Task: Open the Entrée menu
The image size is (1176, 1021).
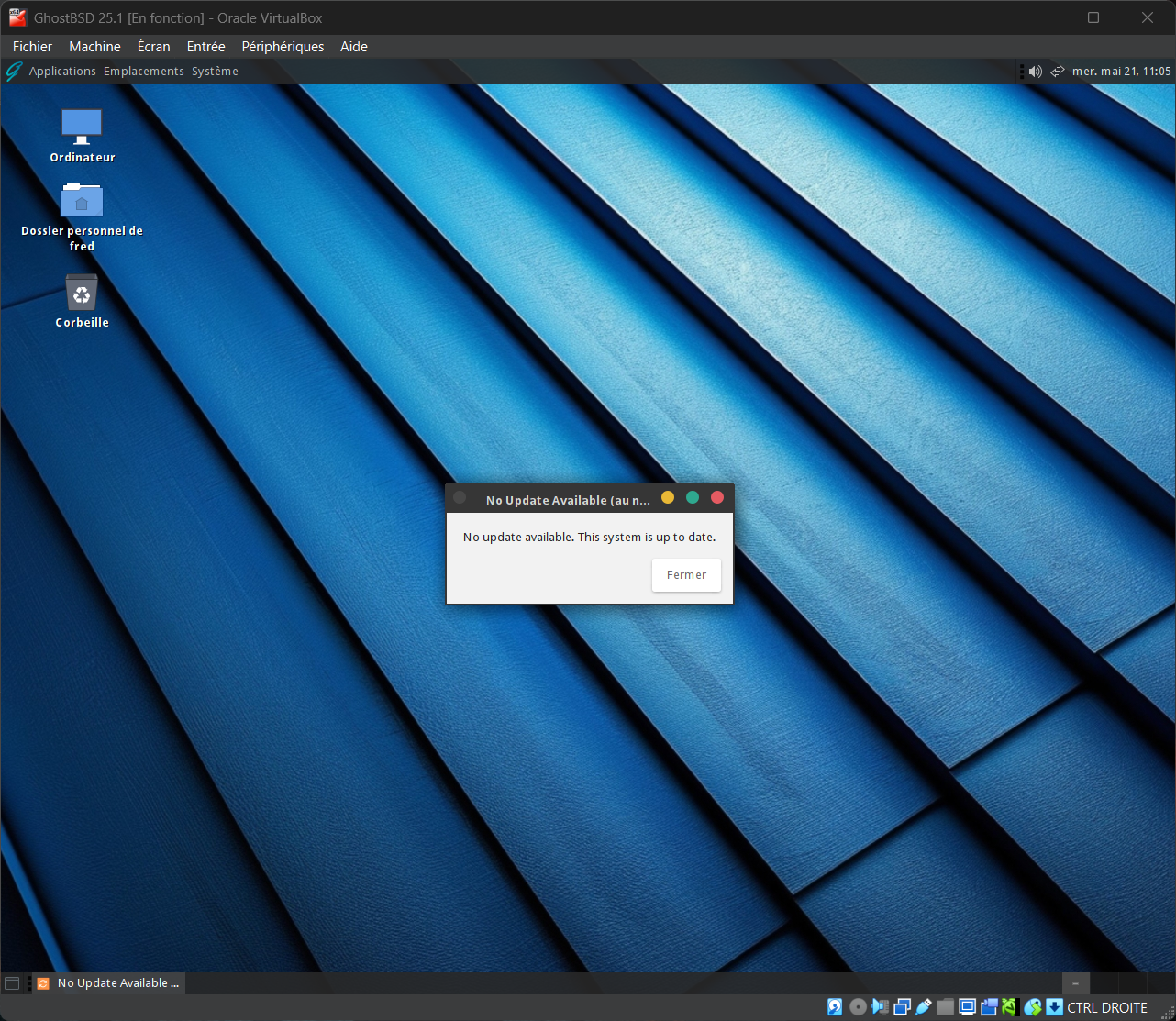Action: tap(206, 47)
